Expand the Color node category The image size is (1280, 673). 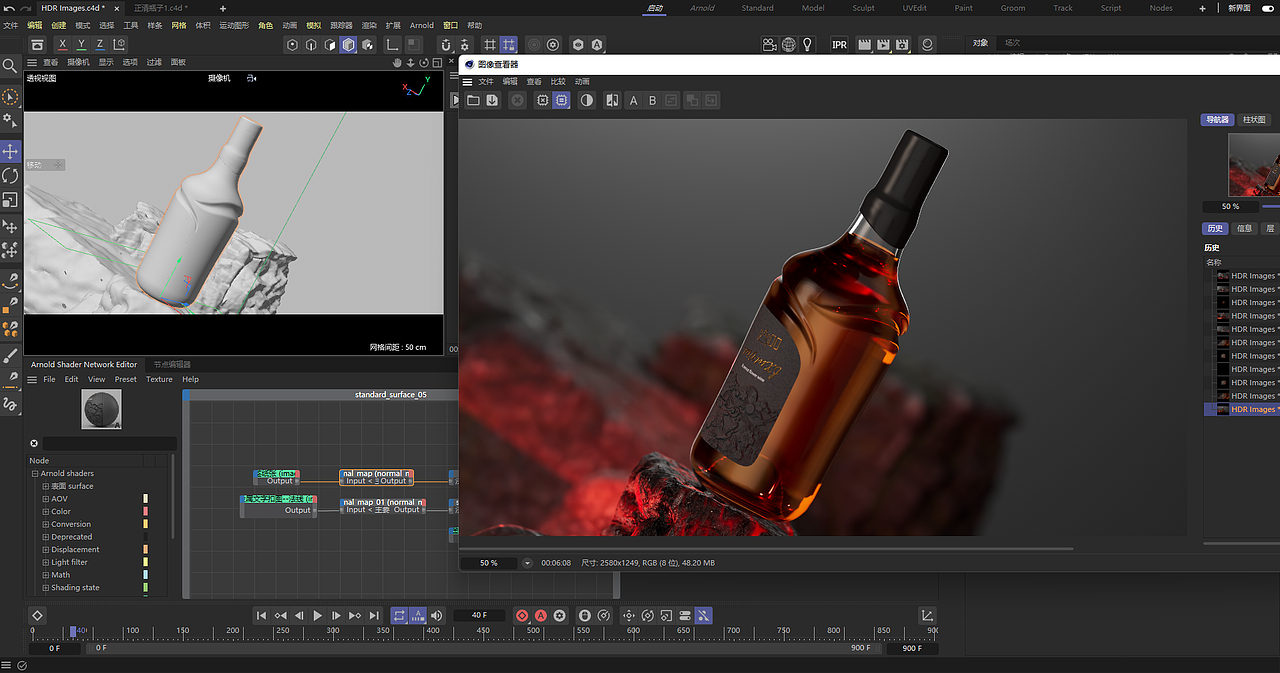(45, 511)
